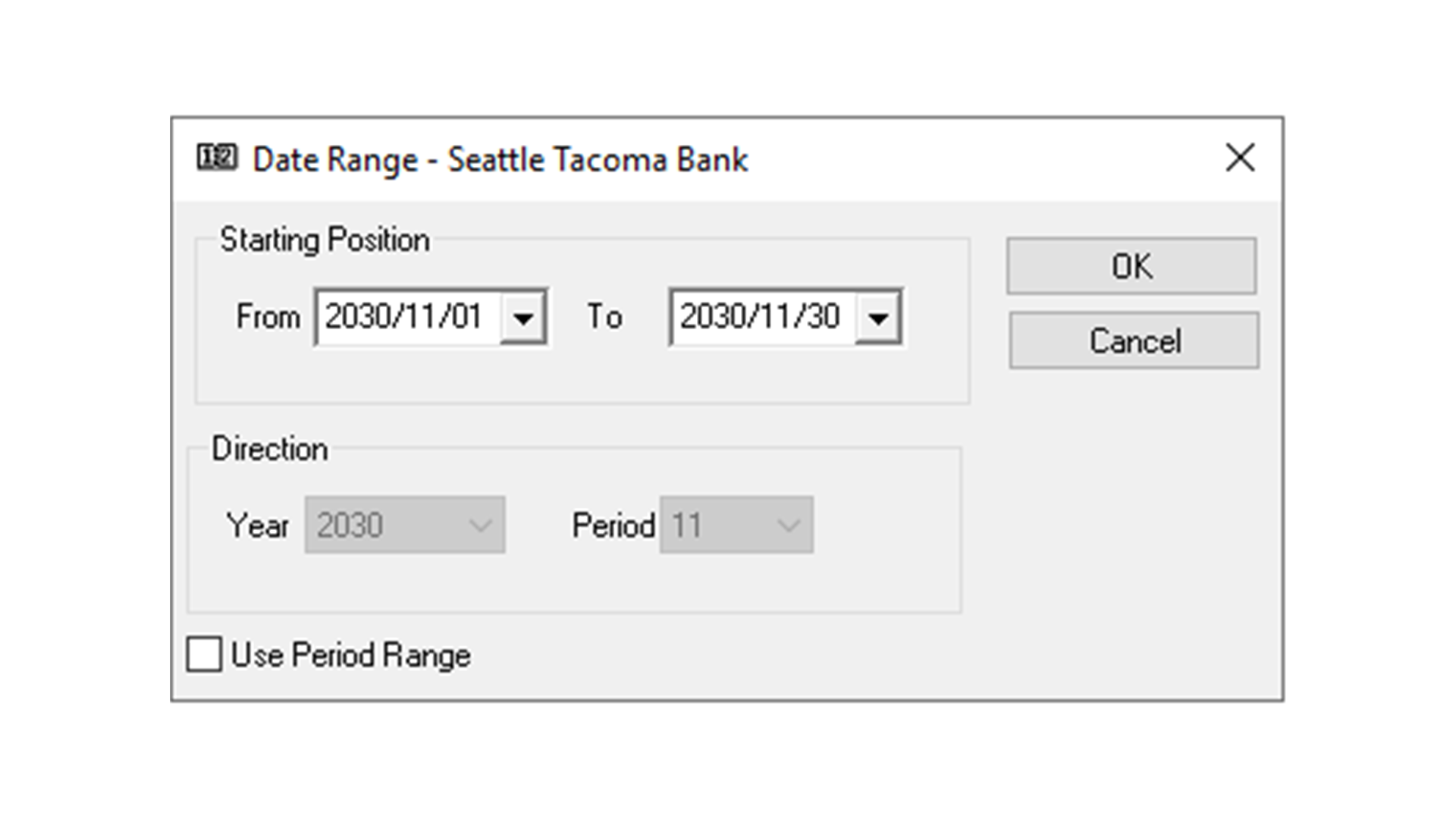Select the To date field showing 2030/11/30

pyautogui.click(x=758, y=317)
